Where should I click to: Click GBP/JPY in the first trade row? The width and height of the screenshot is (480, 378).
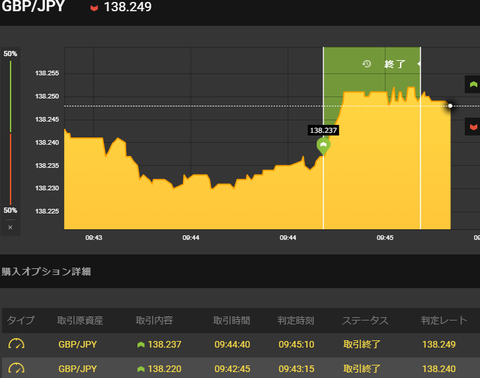point(78,344)
